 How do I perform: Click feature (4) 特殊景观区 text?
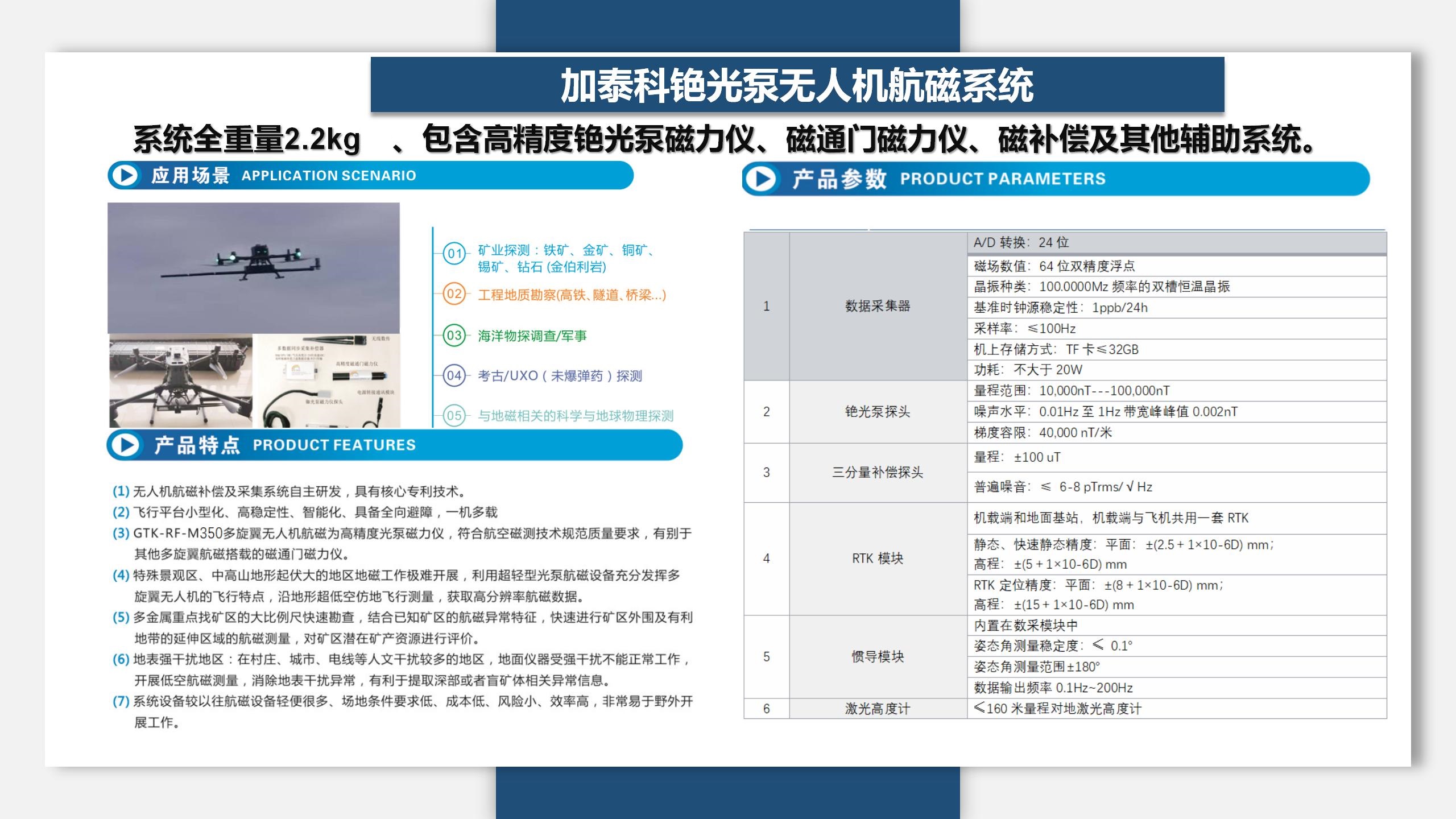[x=396, y=586]
